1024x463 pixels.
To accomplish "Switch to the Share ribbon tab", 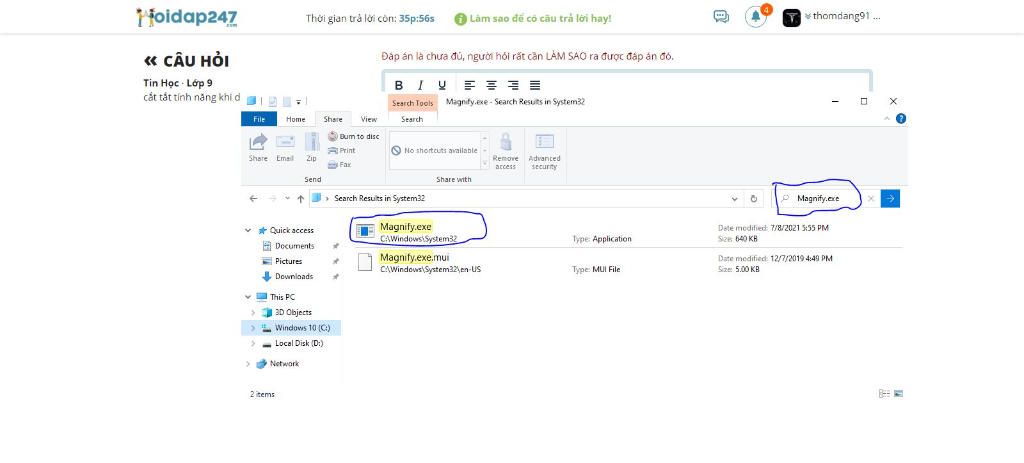I will pos(333,120).
